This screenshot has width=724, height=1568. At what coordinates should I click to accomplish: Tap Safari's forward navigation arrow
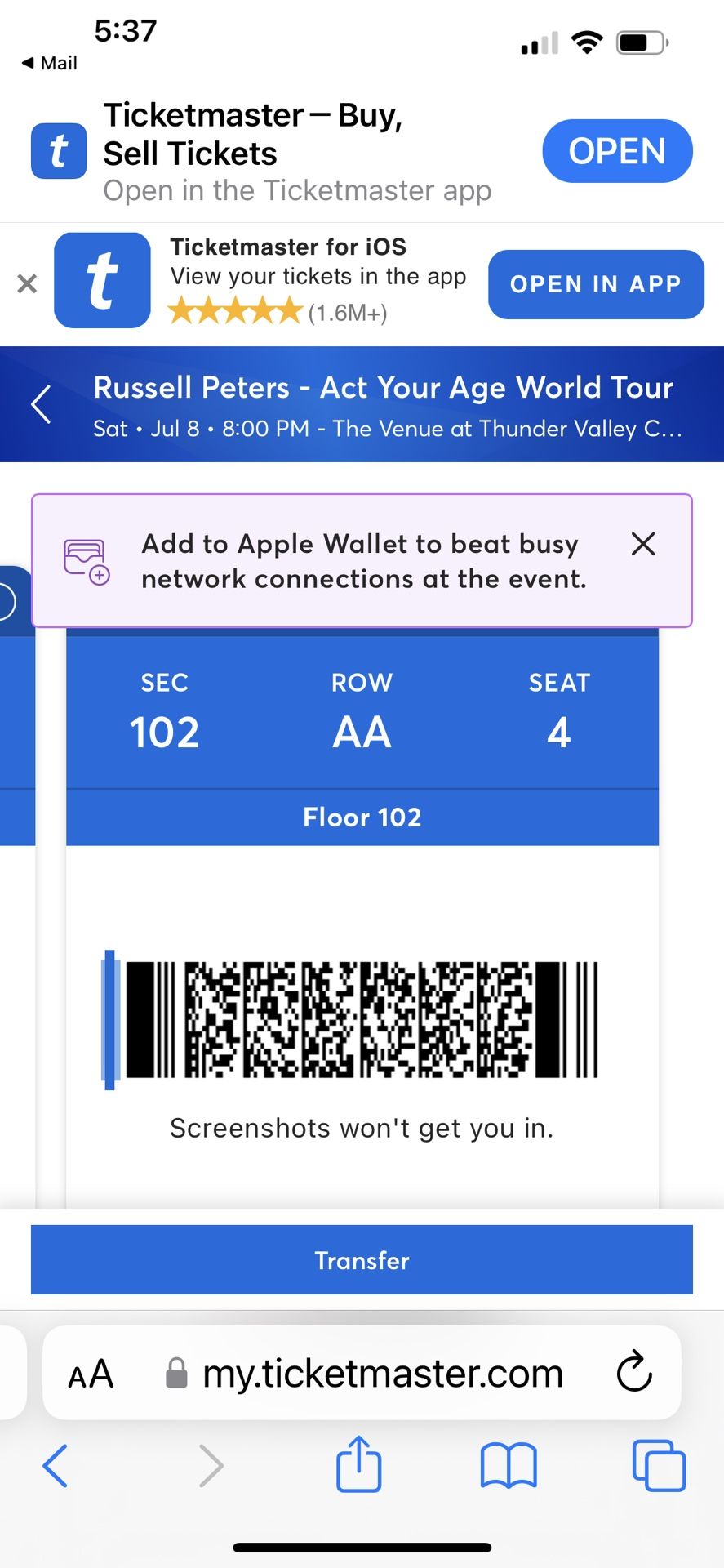tap(211, 1465)
